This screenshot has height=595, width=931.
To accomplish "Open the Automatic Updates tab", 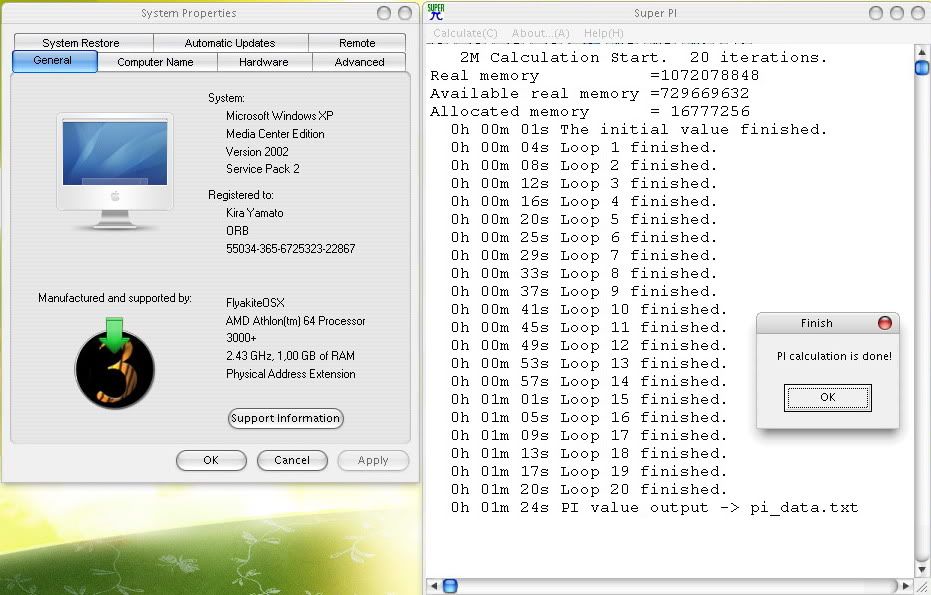I will click(x=230, y=43).
